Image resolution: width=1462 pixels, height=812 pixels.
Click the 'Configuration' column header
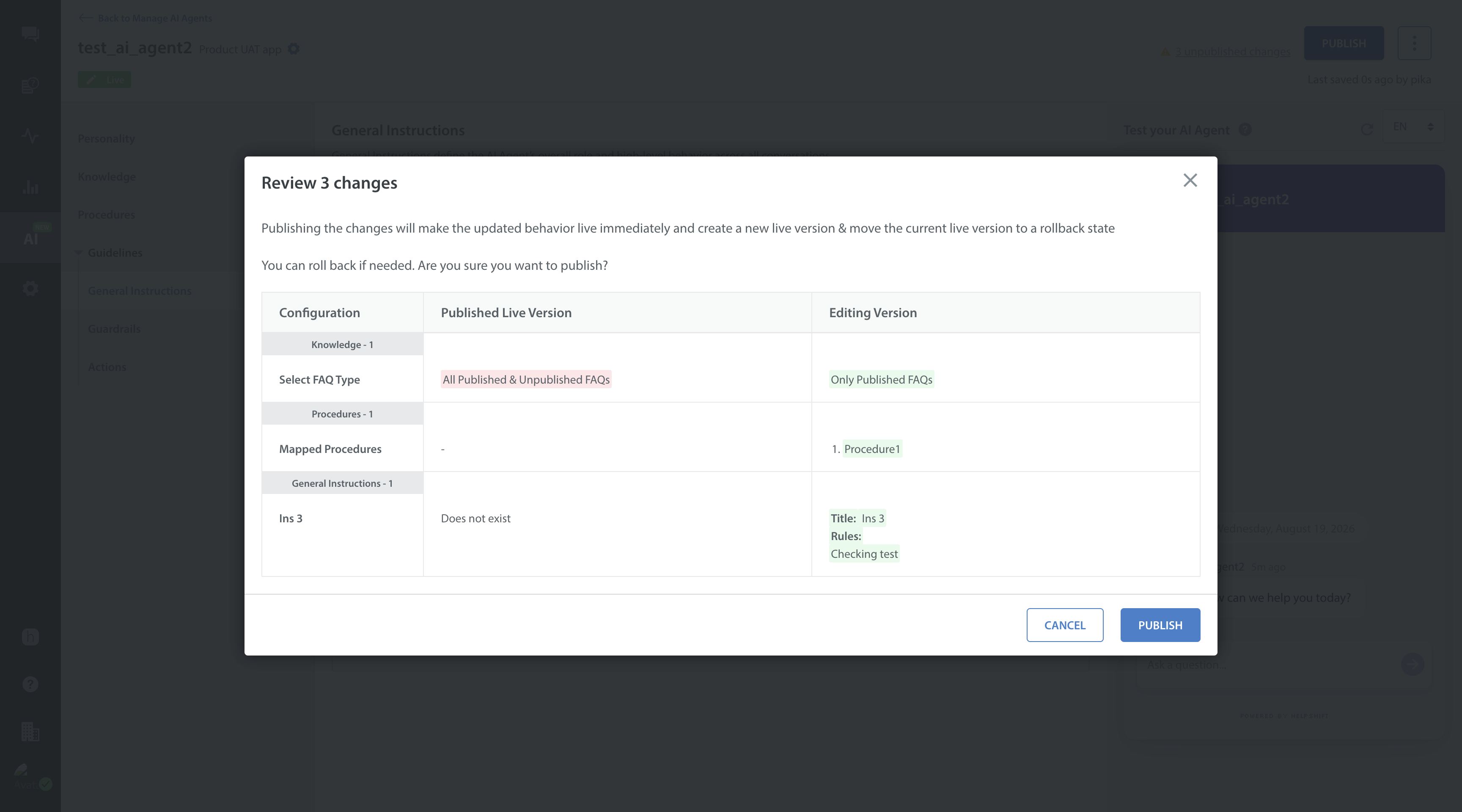pos(319,313)
